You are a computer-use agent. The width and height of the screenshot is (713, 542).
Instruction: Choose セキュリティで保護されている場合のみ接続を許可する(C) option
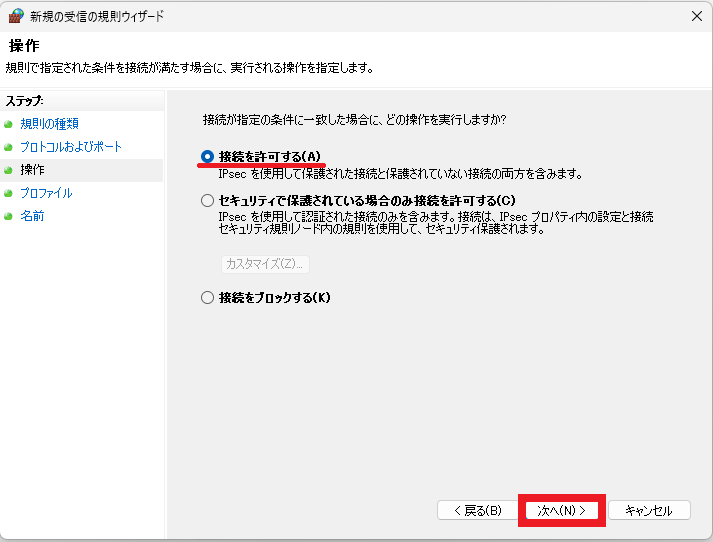click(207, 201)
